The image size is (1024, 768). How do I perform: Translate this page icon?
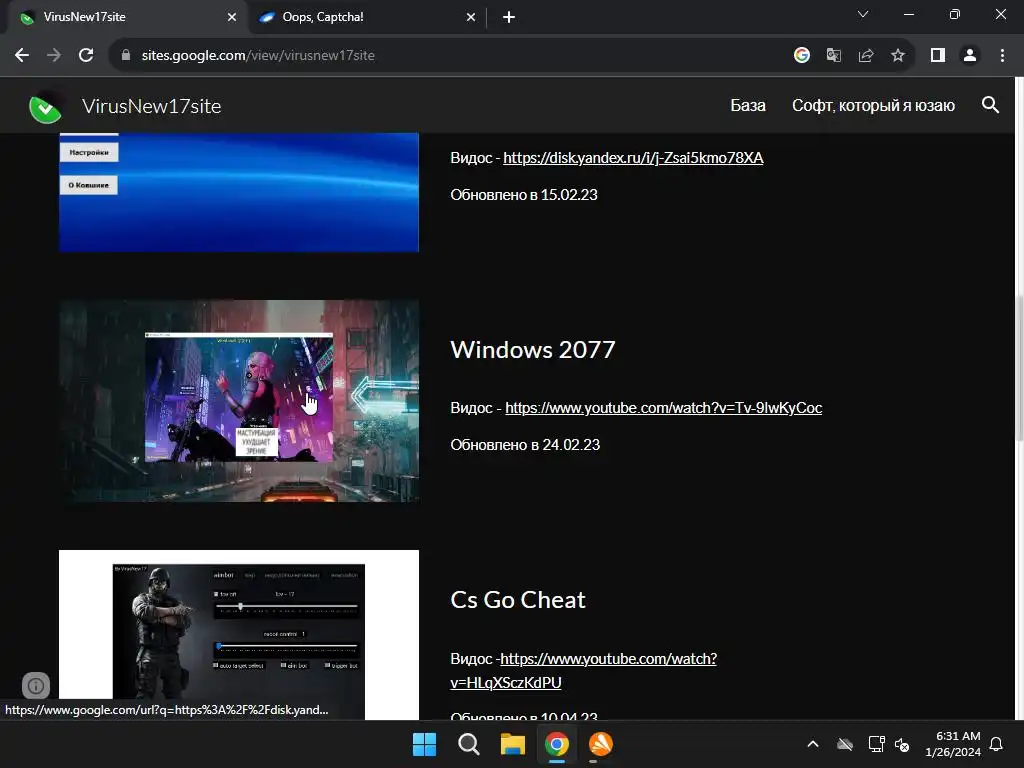coord(834,56)
